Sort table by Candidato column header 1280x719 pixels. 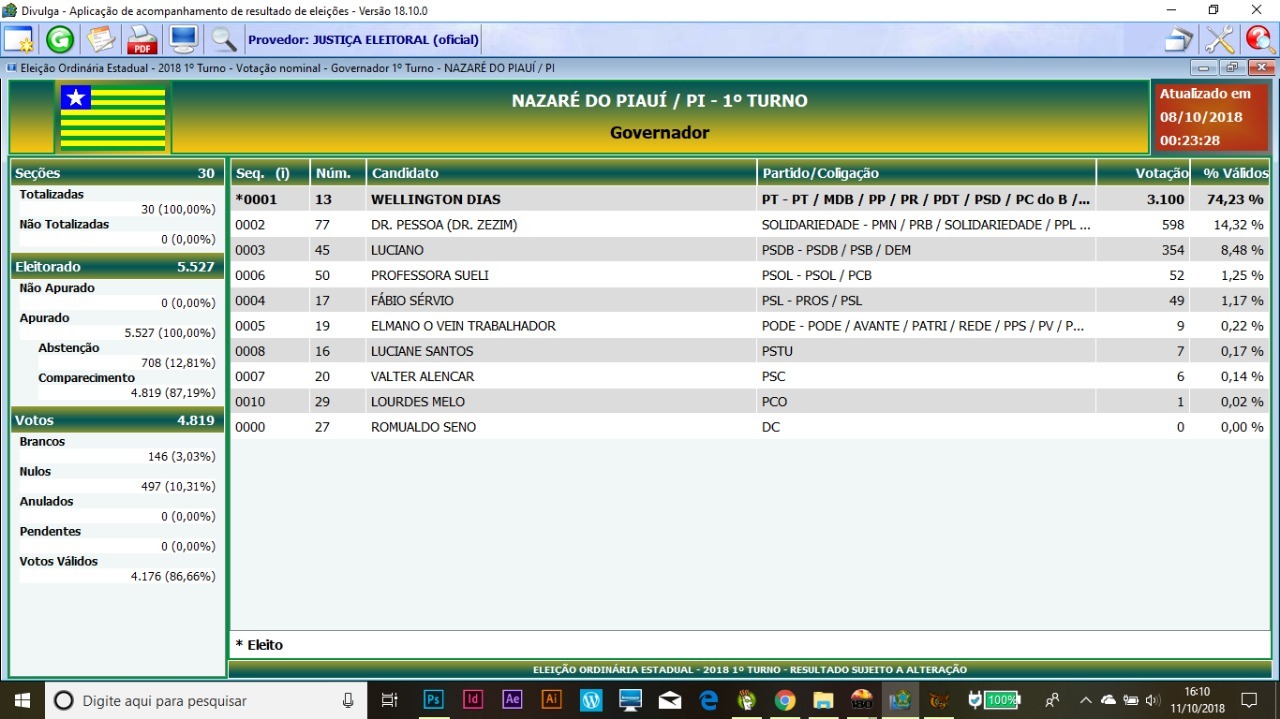(x=561, y=173)
